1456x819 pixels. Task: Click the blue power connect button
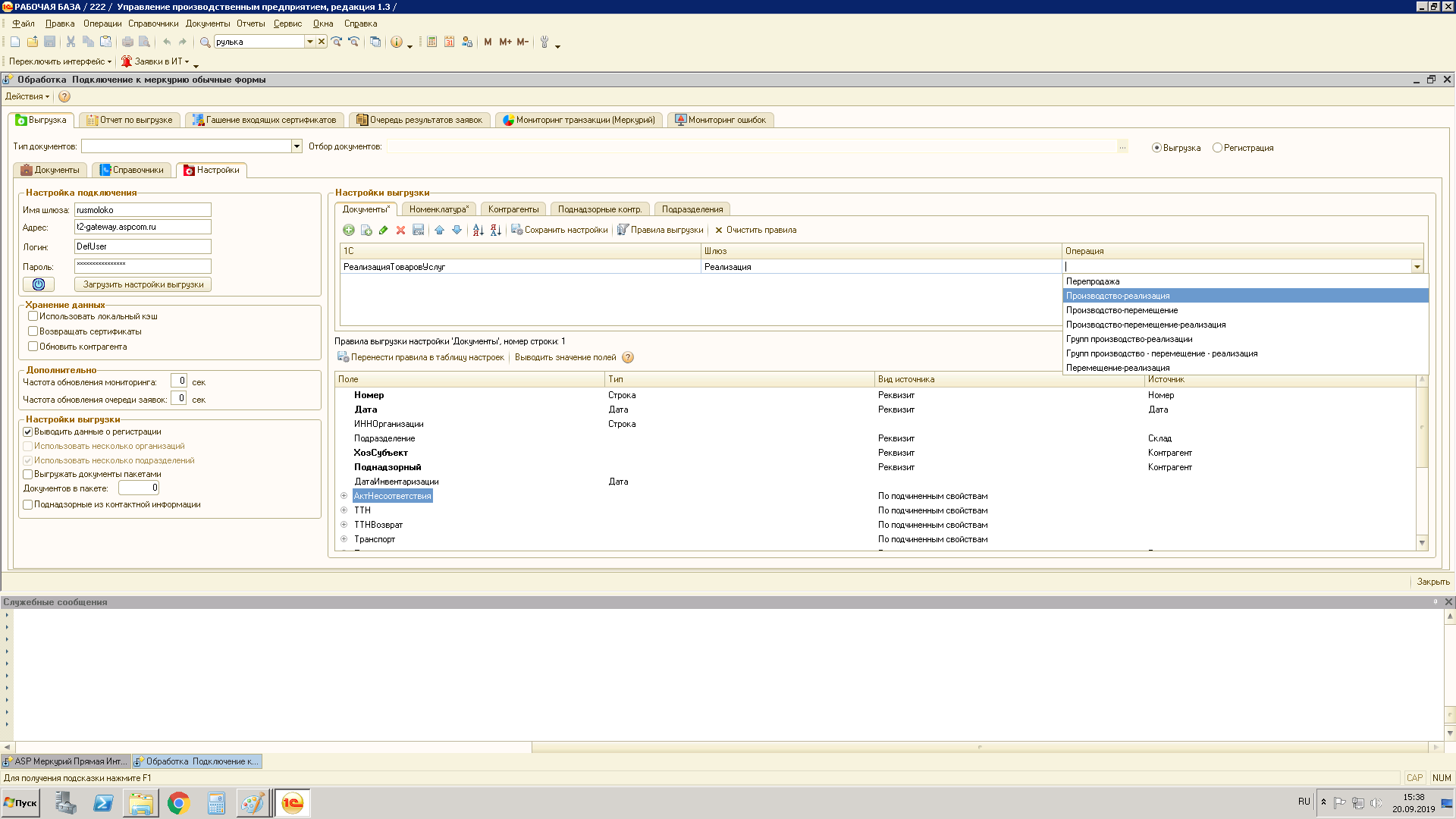[x=39, y=284]
